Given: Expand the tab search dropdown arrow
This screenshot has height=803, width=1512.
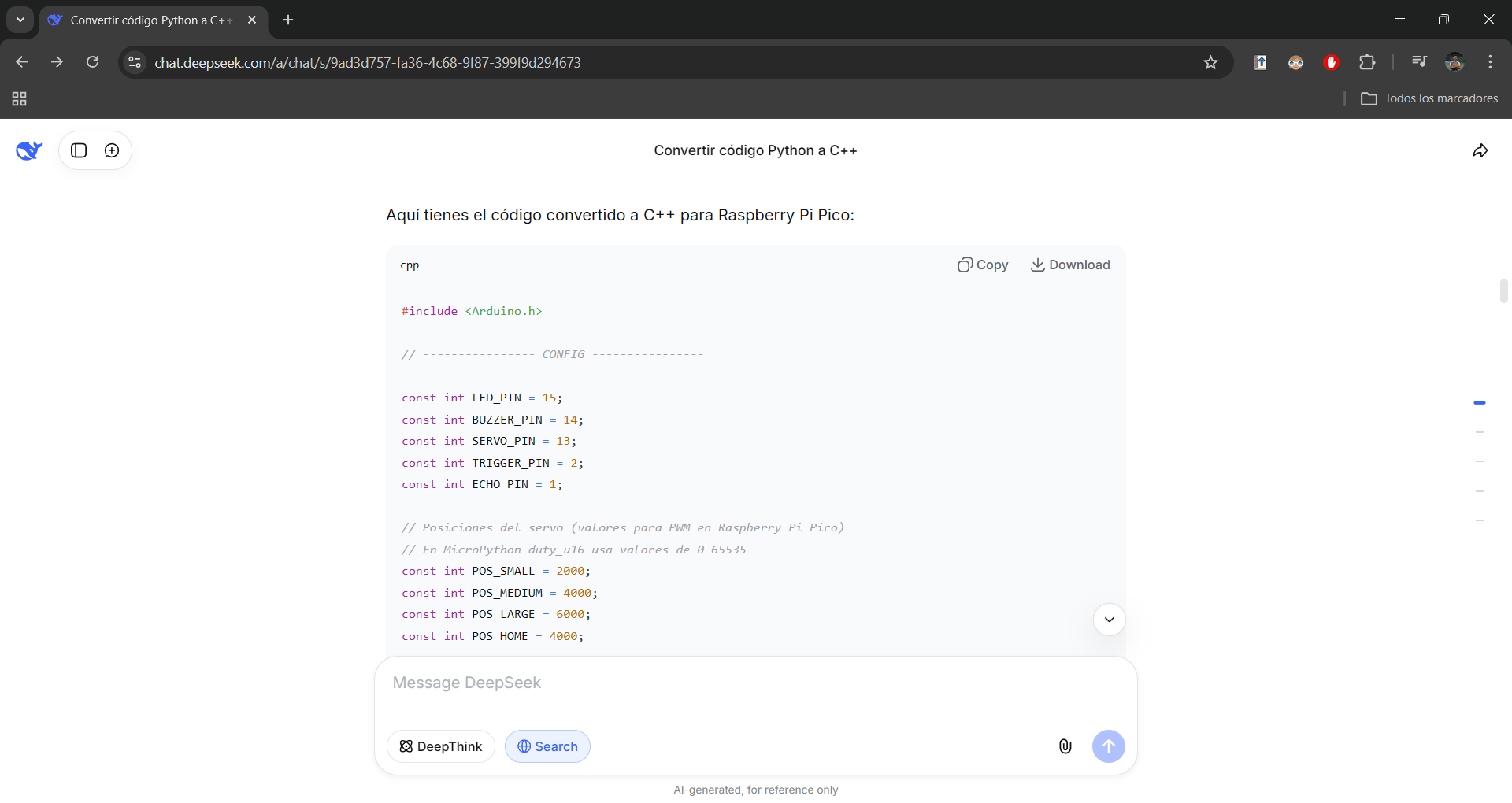Looking at the screenshot, I should click(20, 20).
